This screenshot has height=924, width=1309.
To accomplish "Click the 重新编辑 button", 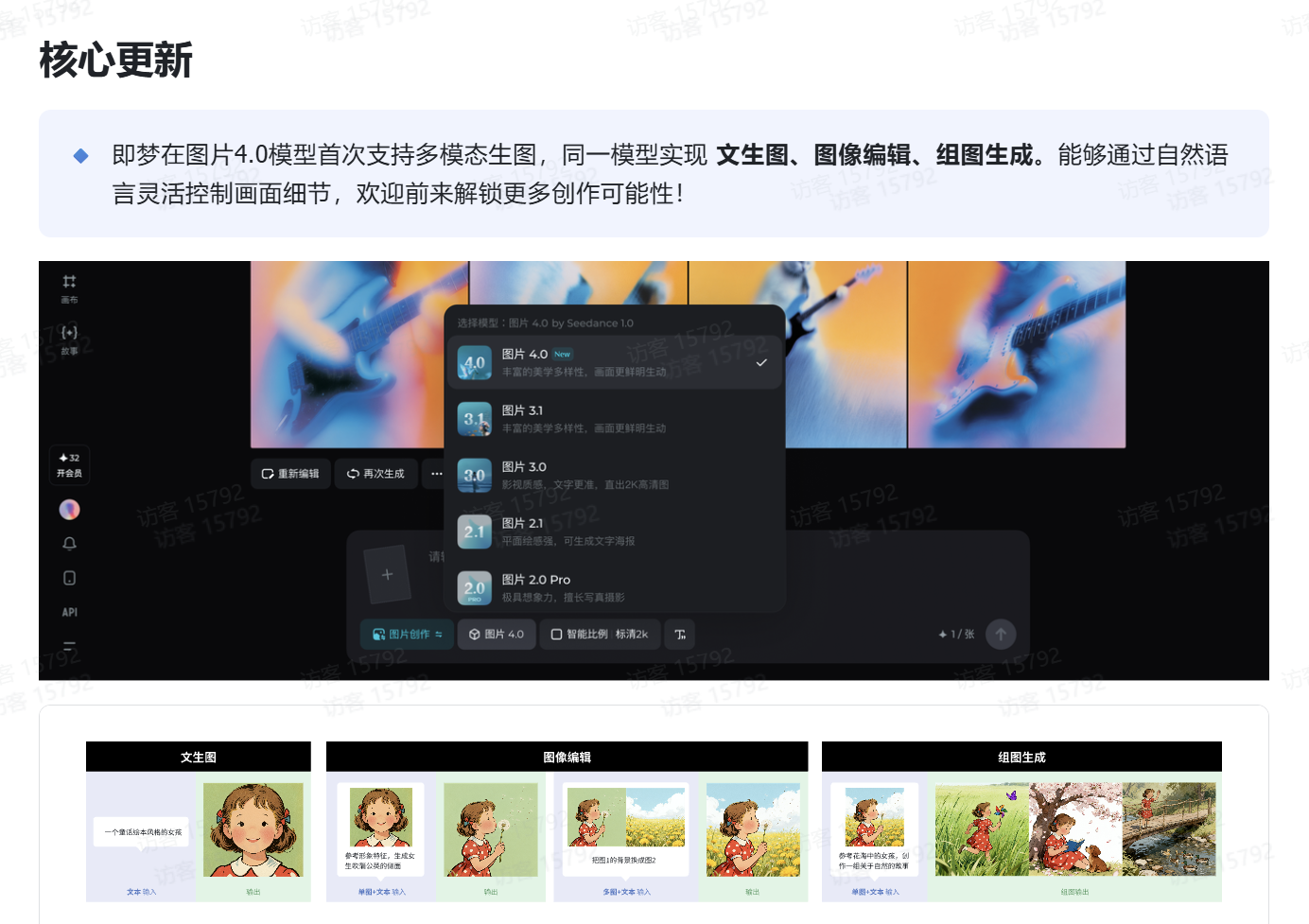I will tap(290, 473).
